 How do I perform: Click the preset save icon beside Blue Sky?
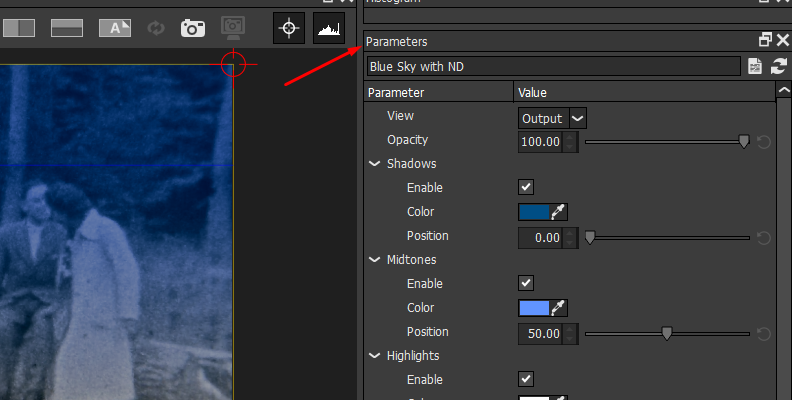[x=755, y=67]
